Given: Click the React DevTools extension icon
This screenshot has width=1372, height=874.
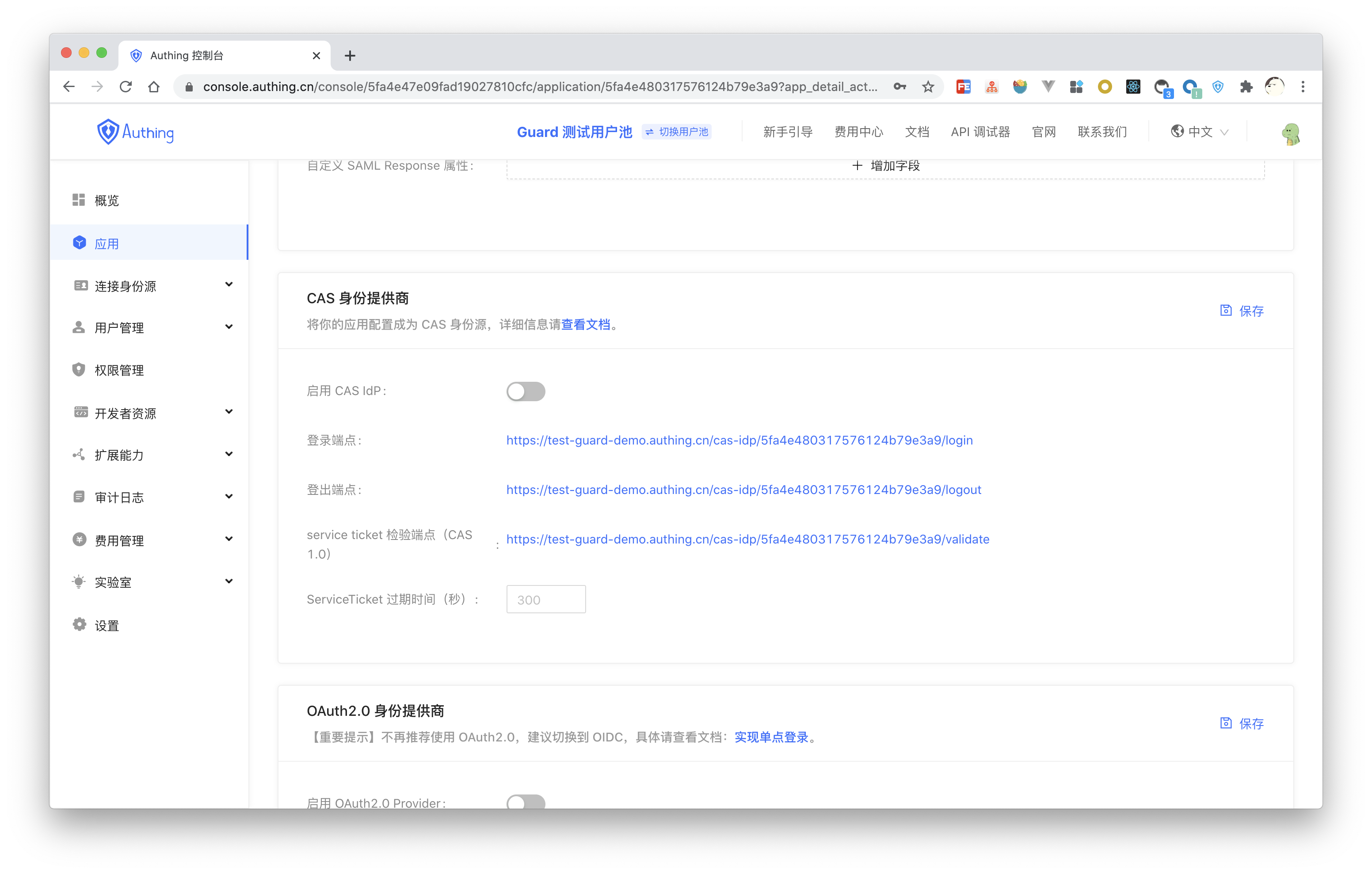Looking at the screenshot, I should (1133, 87).
